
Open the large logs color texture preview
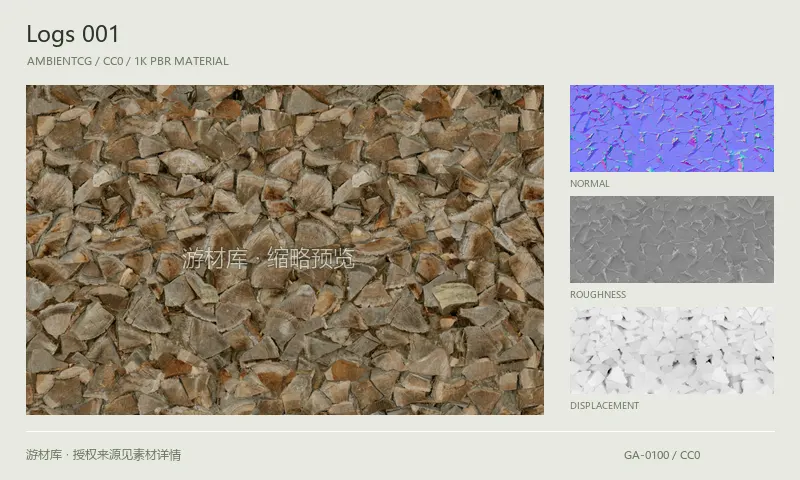[x=285, y=249]
